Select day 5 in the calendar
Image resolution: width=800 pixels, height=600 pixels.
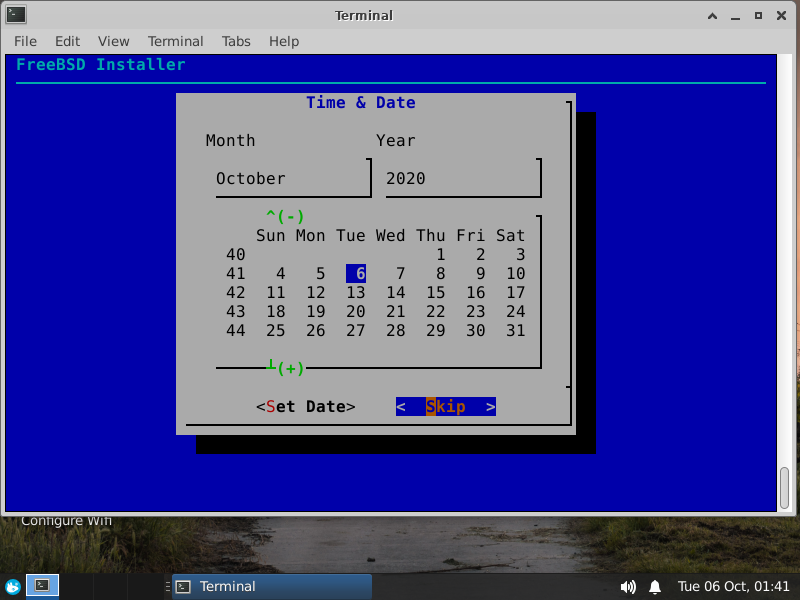click(x=320, y=273)
